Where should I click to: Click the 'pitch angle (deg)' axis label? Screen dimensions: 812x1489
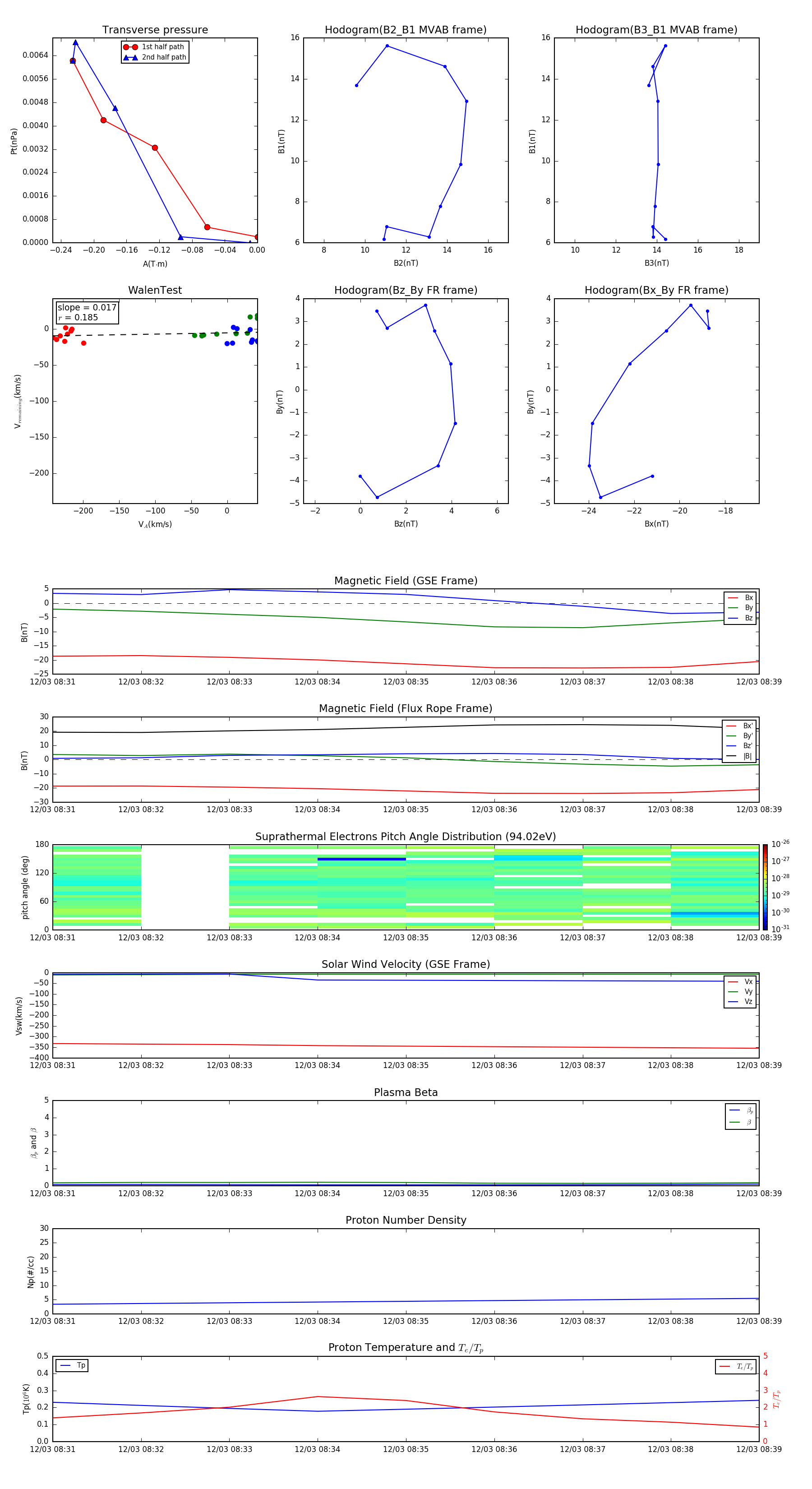25,887
